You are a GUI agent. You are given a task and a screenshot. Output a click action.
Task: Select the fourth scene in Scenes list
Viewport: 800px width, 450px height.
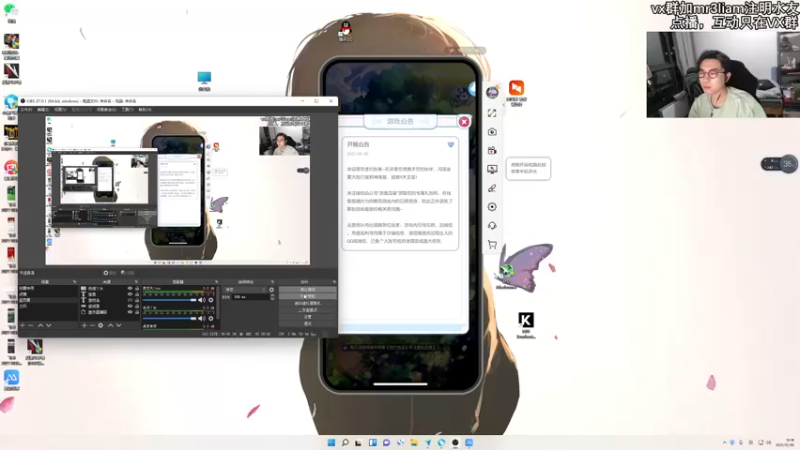[48, 306]
